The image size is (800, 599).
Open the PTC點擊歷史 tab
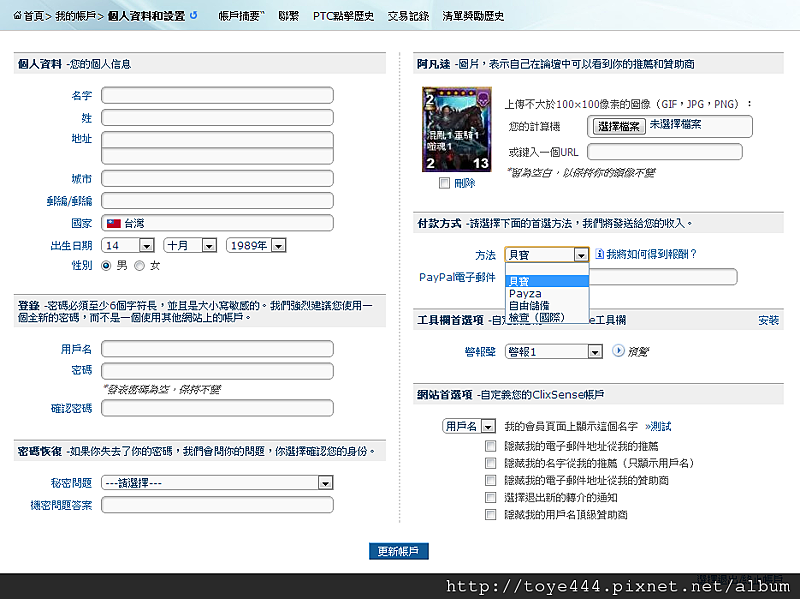click(343, 16)
